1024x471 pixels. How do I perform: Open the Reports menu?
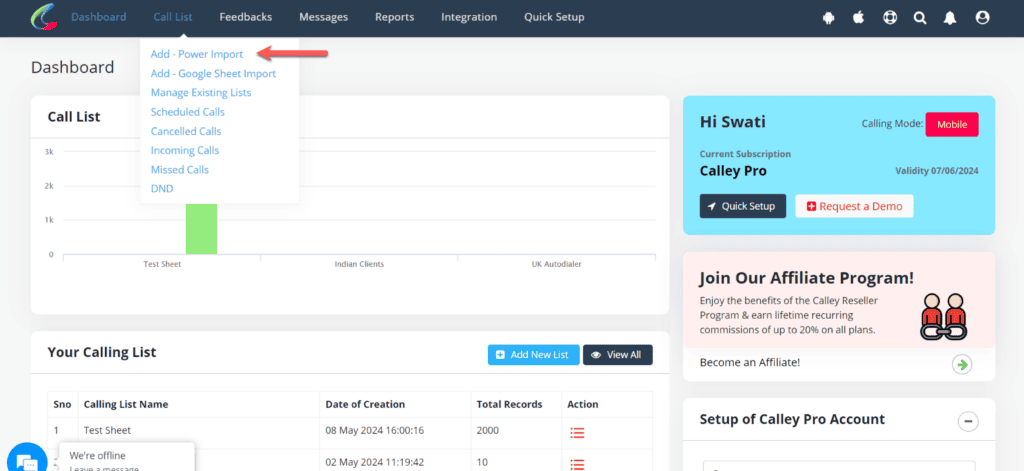tap(394, 17)
